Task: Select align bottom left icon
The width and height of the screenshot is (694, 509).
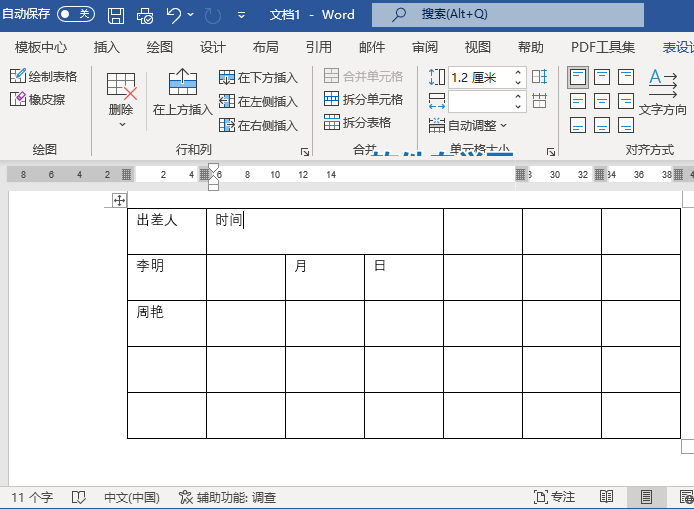Action: coord(578,125)
